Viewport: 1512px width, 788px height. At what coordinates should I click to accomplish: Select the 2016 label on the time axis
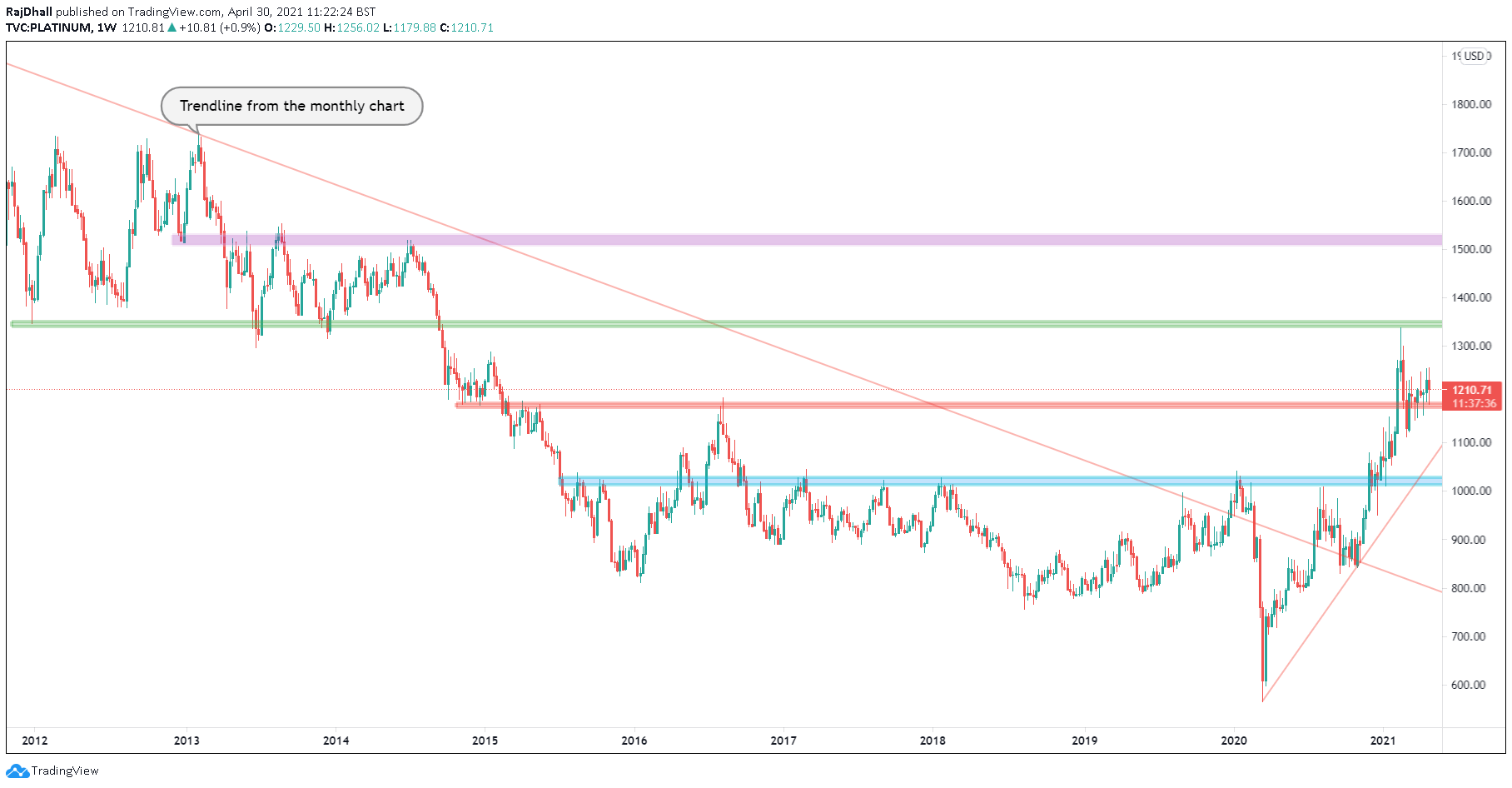tap(634, 740)
